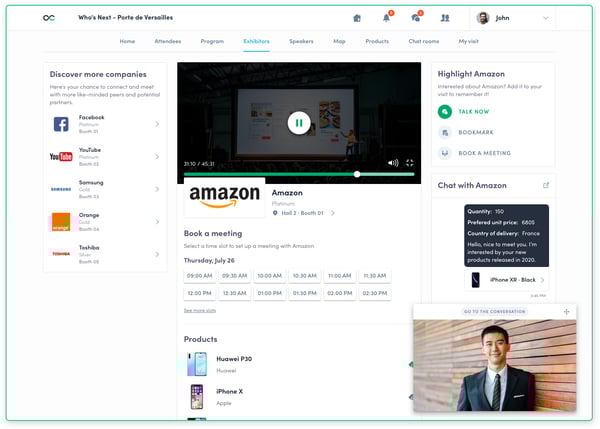Switch to the Attendees tab
Screen dimensions: 600x429
168,41
